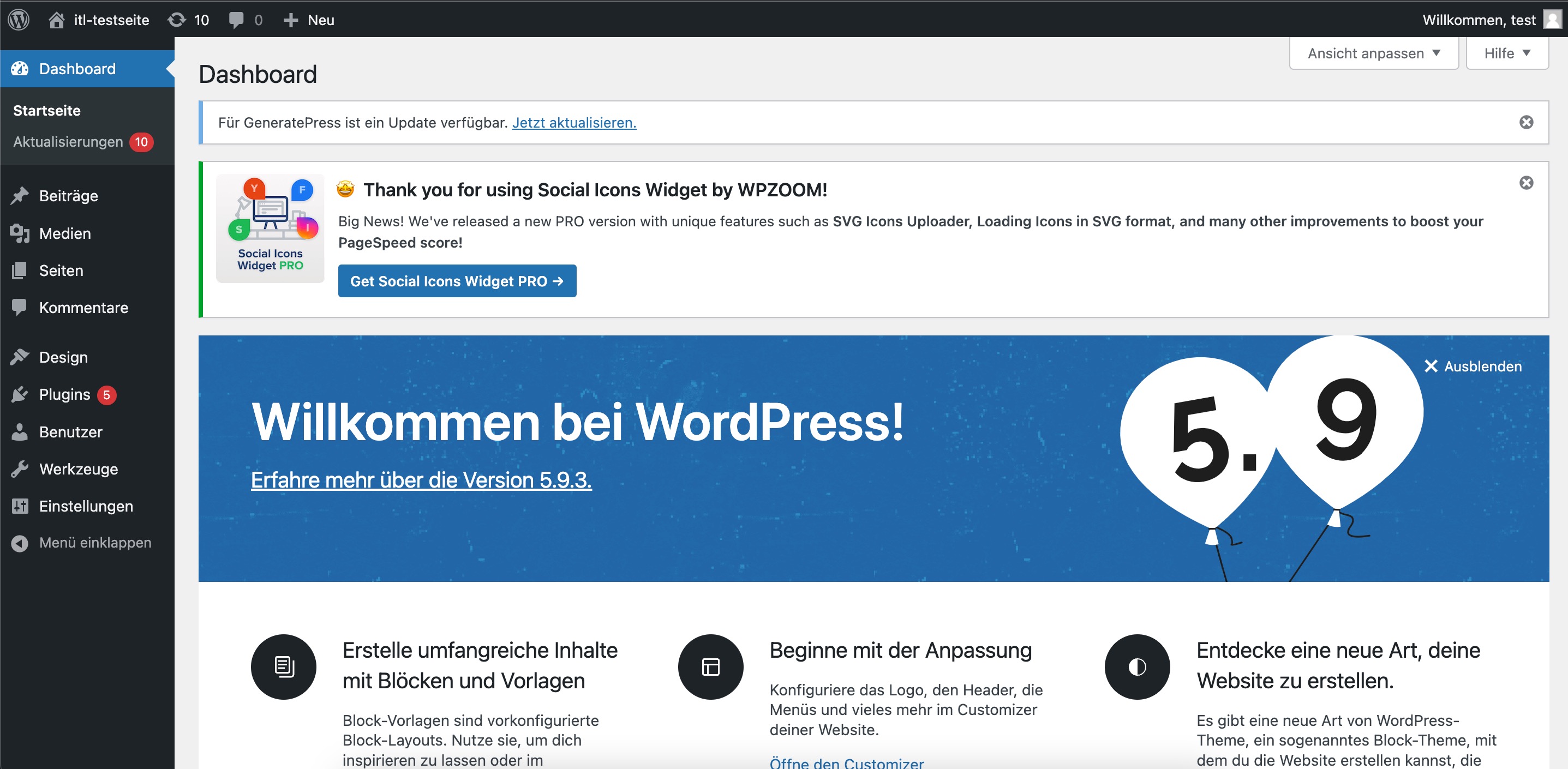
Task: Click Willkommen, test account text
Action: pyautogui.click(x=1479, y=20)
